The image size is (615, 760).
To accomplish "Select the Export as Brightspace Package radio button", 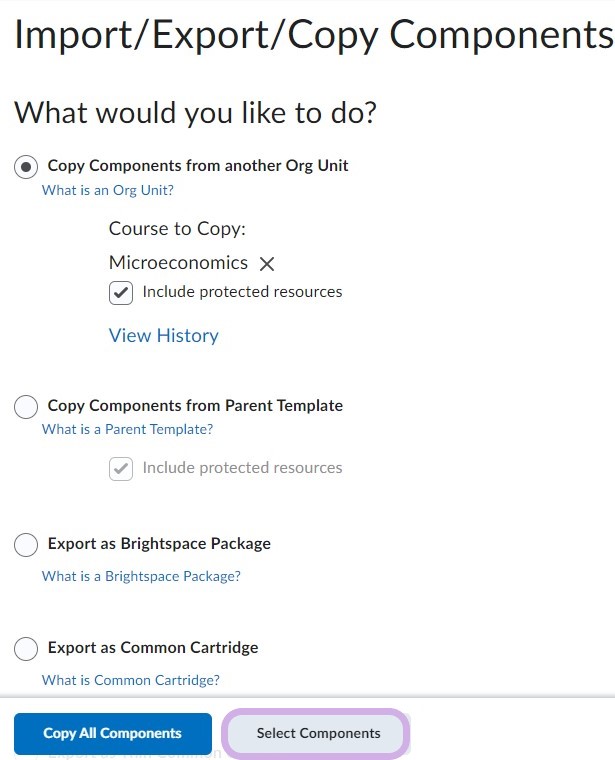I will pyautogui.click(x=27, y=545).
